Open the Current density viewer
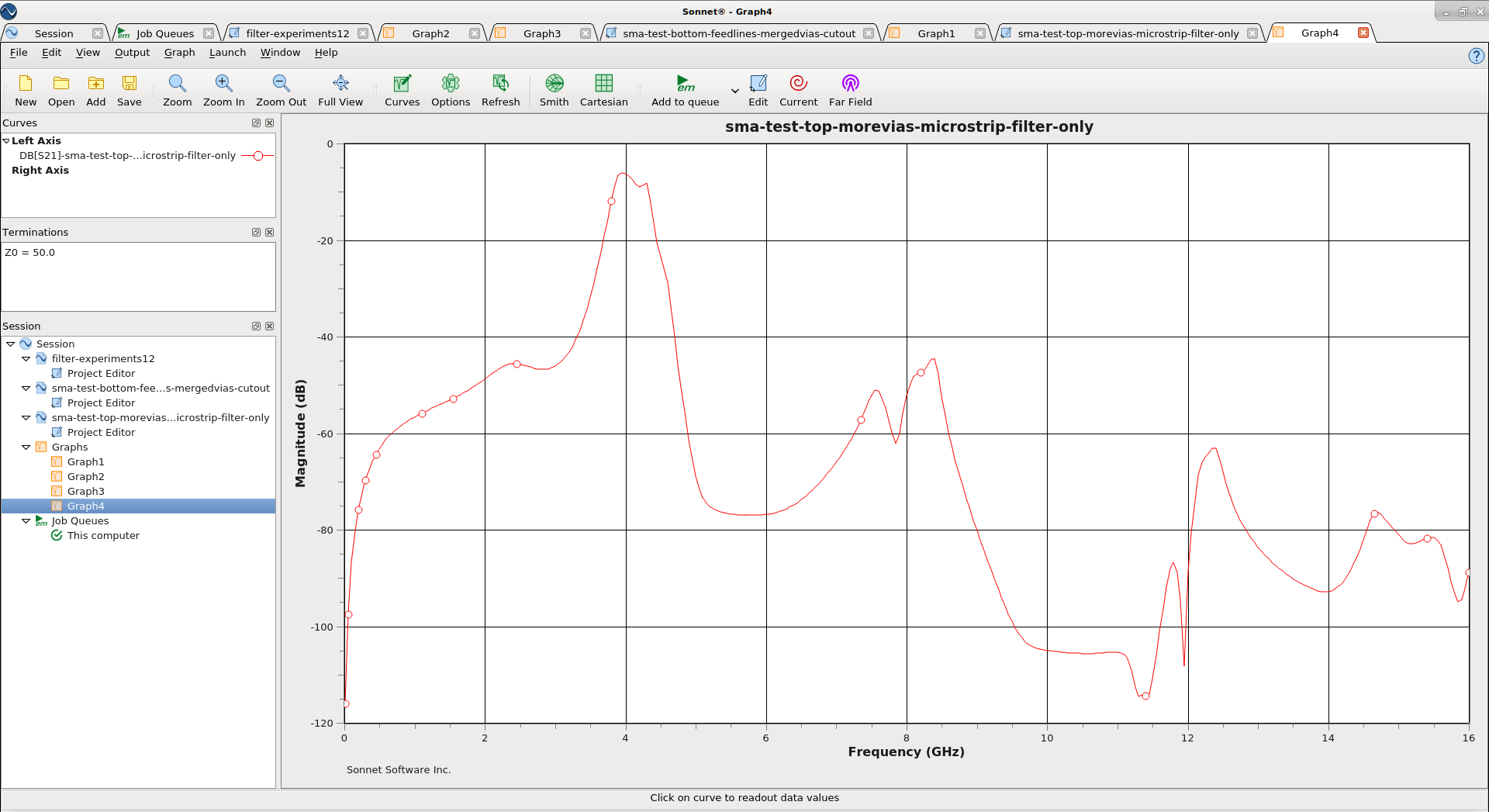The width and height of the screenshot is (1489, 812). 799,83
